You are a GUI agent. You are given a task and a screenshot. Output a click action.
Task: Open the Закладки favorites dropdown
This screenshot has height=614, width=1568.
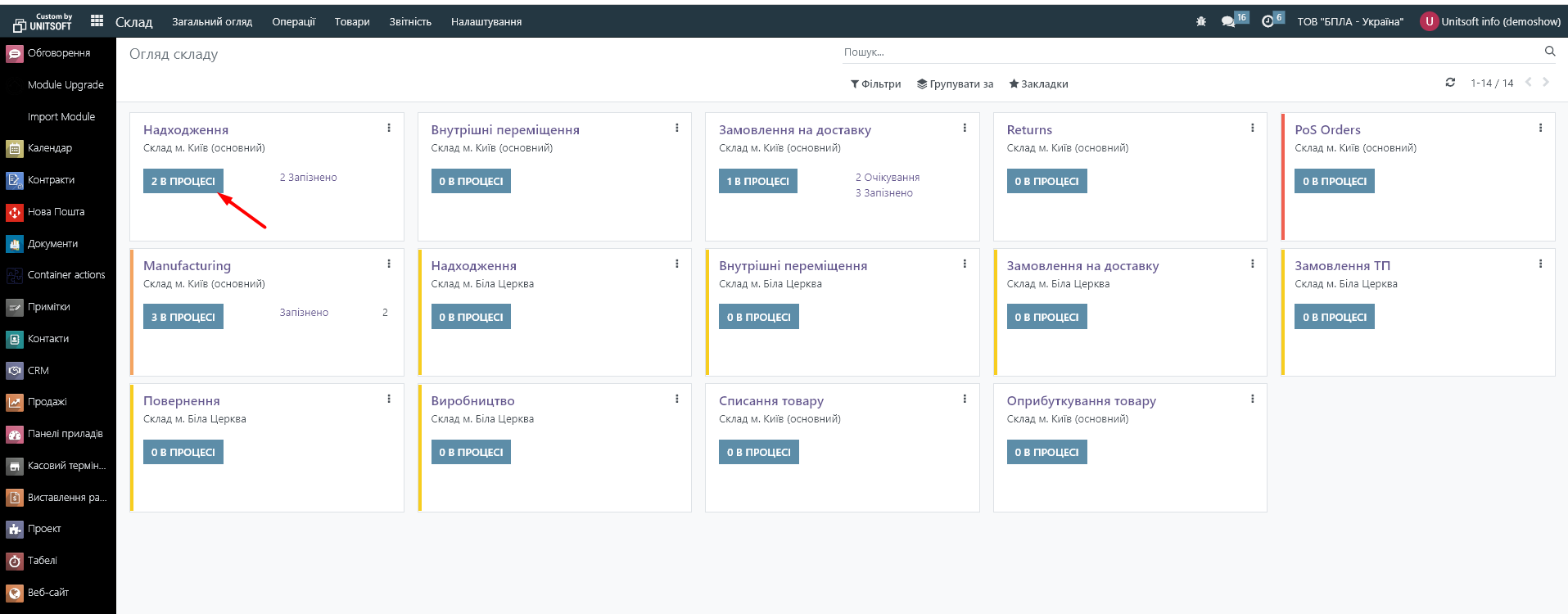(x=1038, y=84)
